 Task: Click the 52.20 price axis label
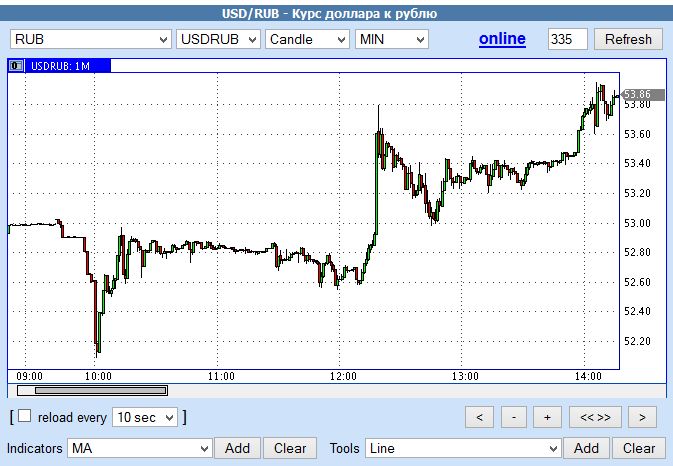point(637,341)
